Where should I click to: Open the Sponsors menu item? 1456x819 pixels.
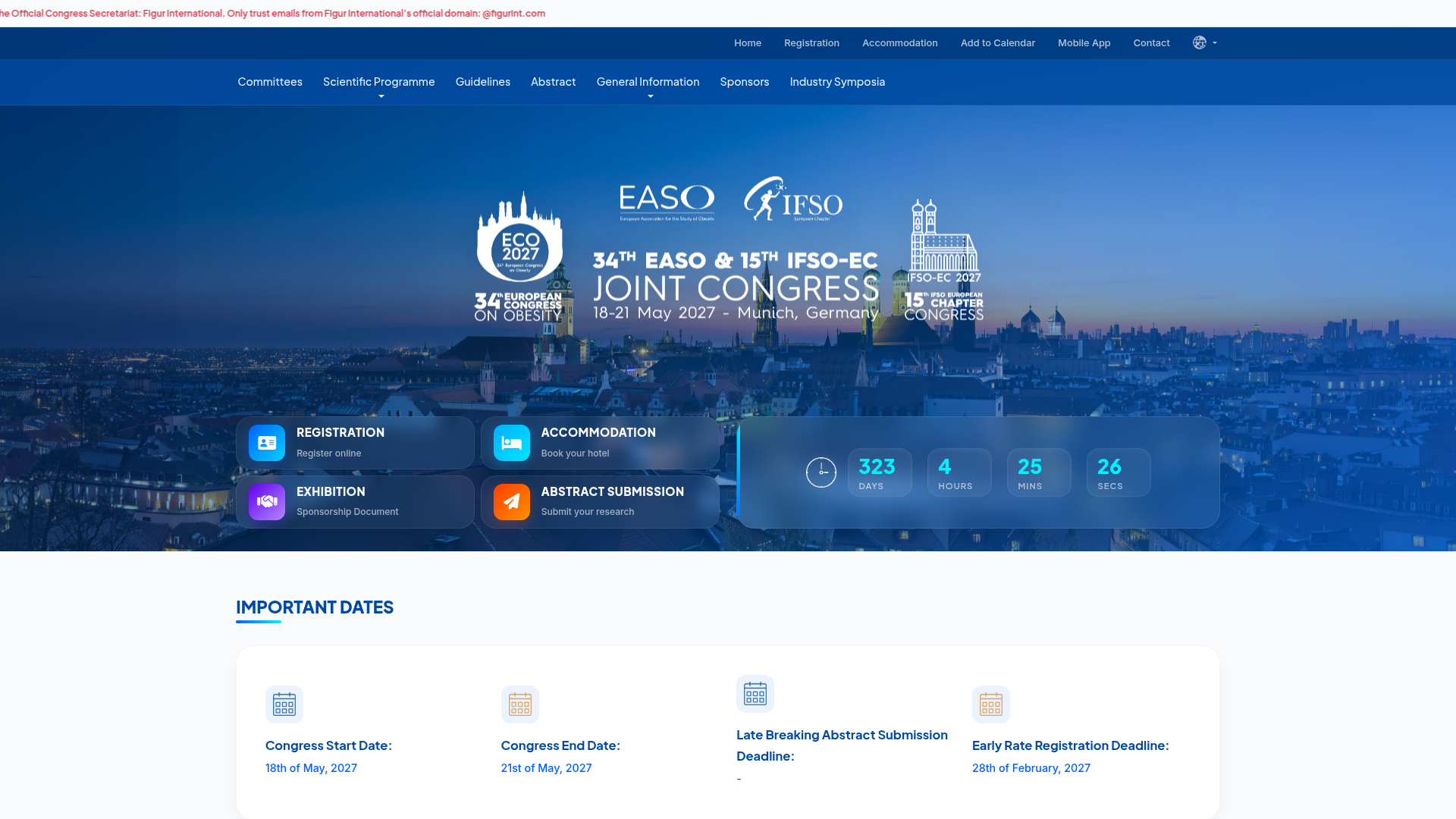[745, 82]
